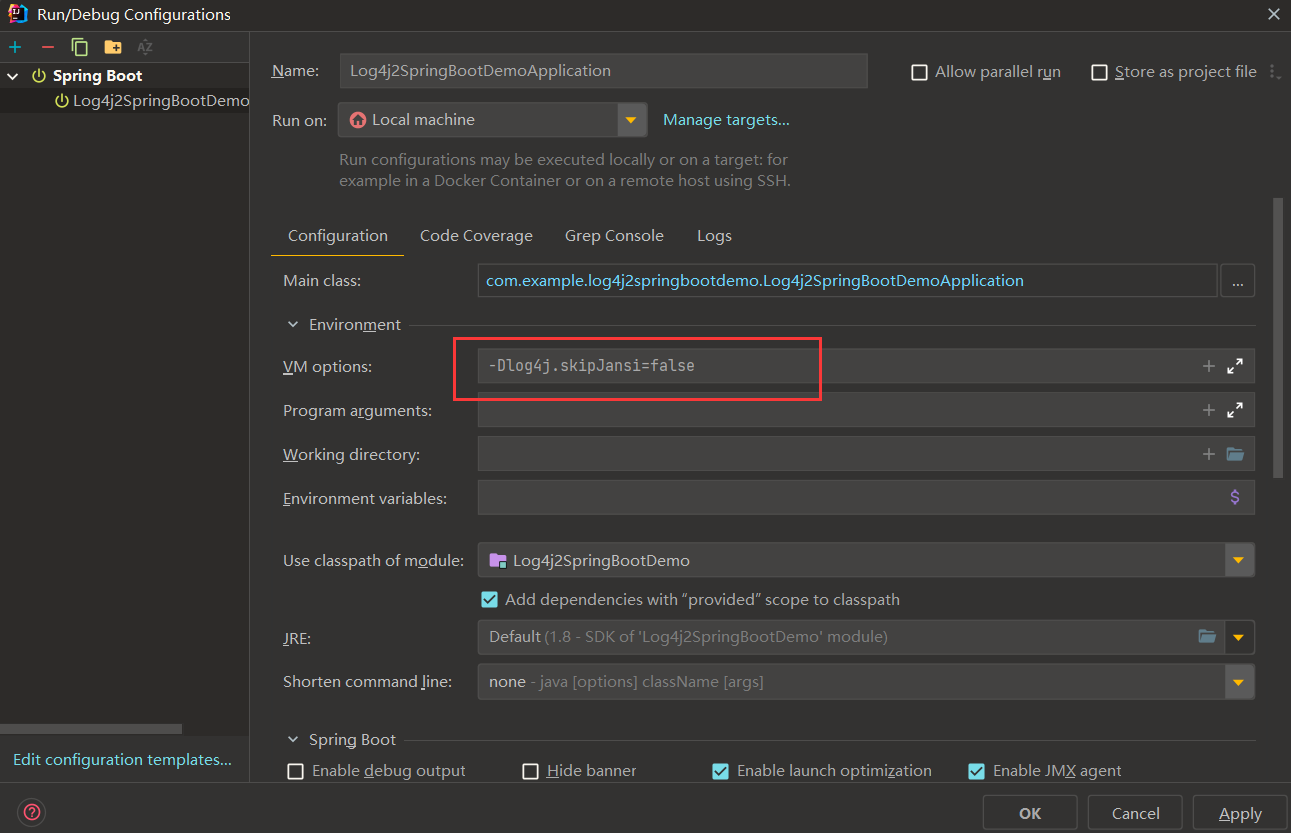Screen dimensions: 1291x833
Task: Enable the Allow parallel run checkbox
Action: tap(919, 72)
